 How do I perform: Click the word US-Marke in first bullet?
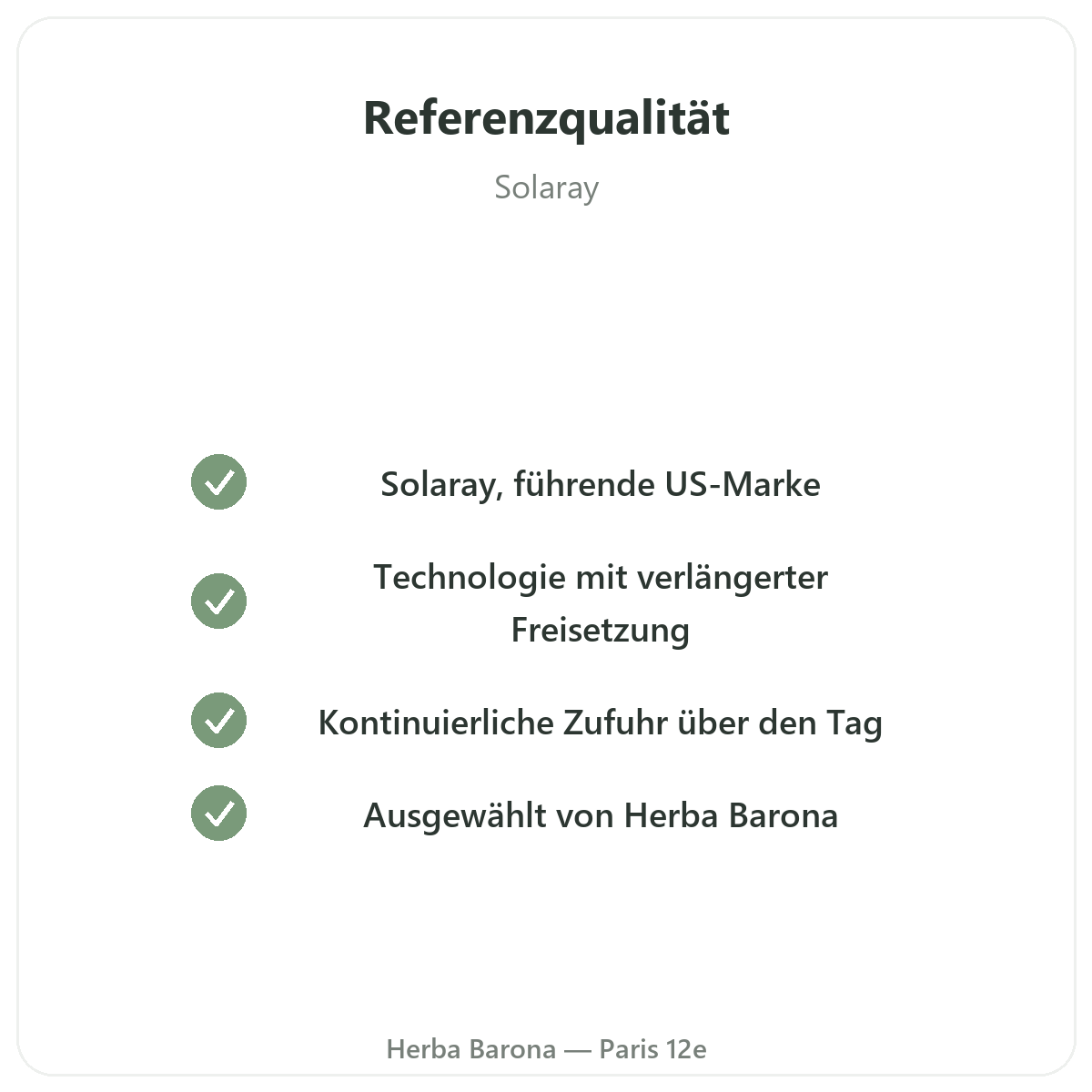743,484
